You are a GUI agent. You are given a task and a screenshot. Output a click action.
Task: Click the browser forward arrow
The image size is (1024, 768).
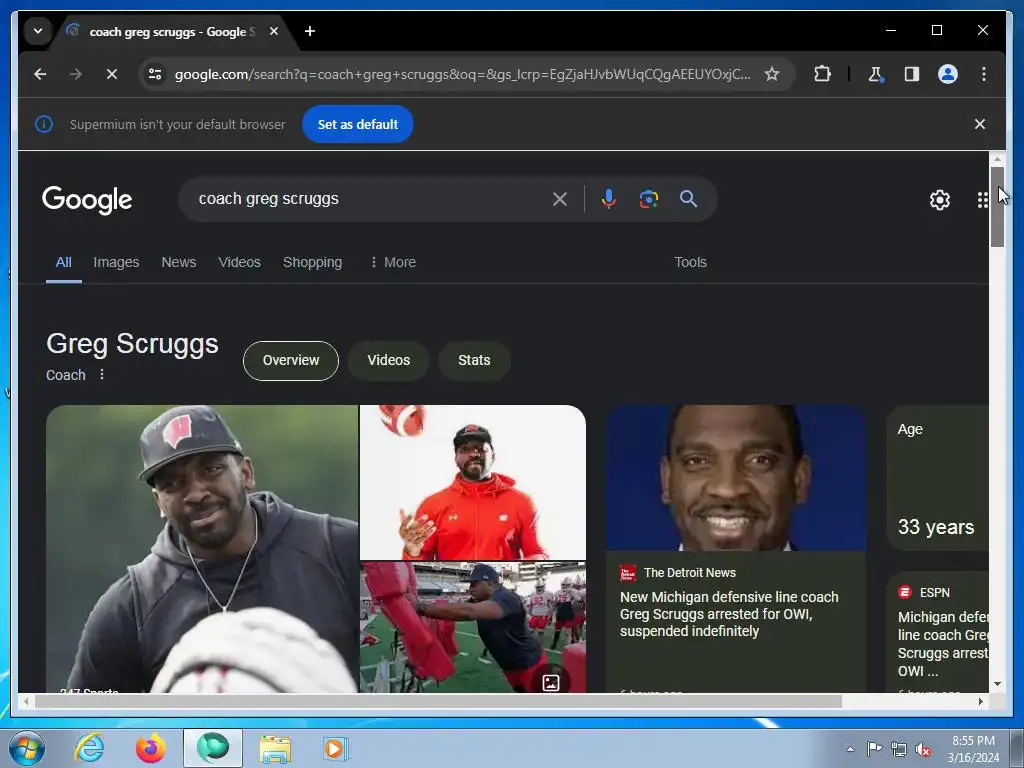point(76,74)
